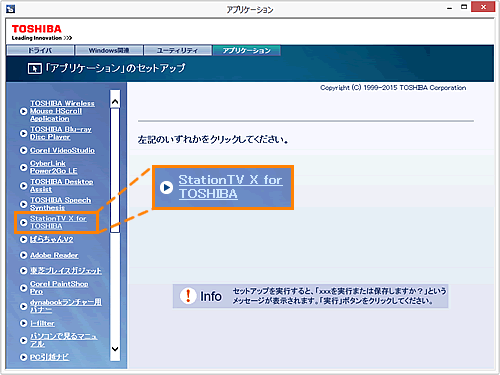Close the アプリケーション window

(x=483, y=7)
